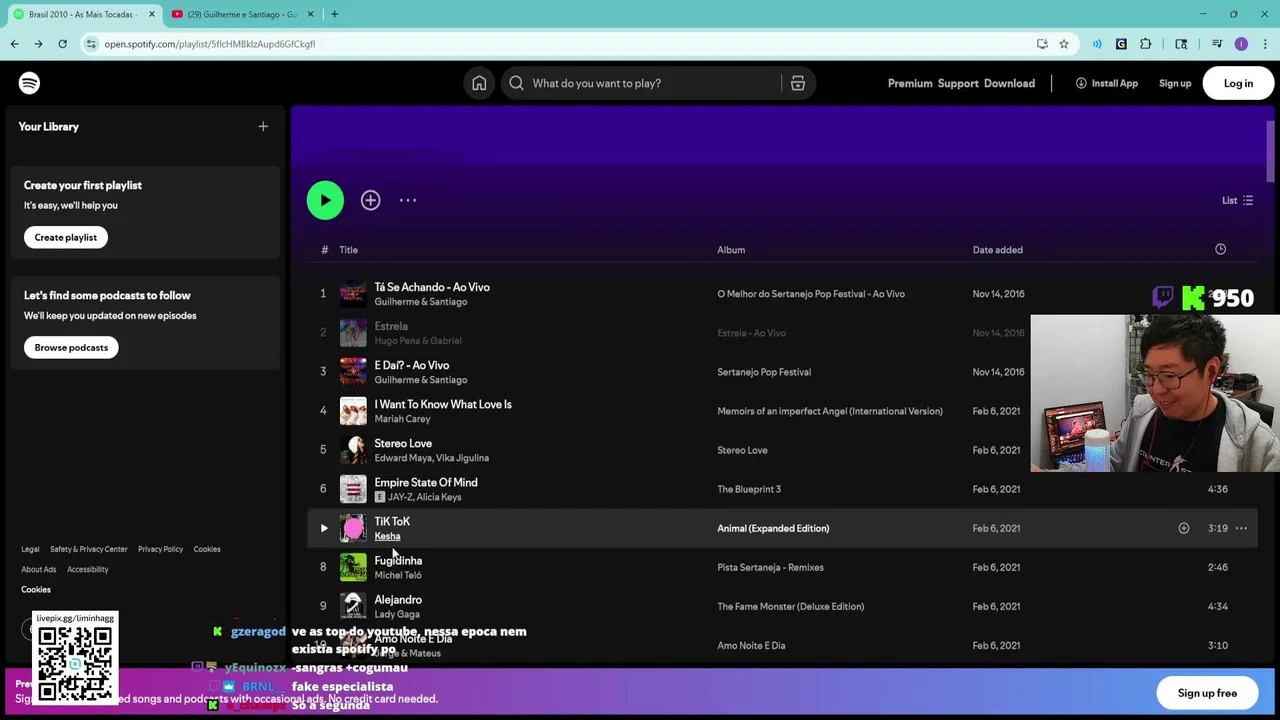This screenshot has width=1280, height=720.
Task: Sort by Title column header
Action: coord(348,250)
